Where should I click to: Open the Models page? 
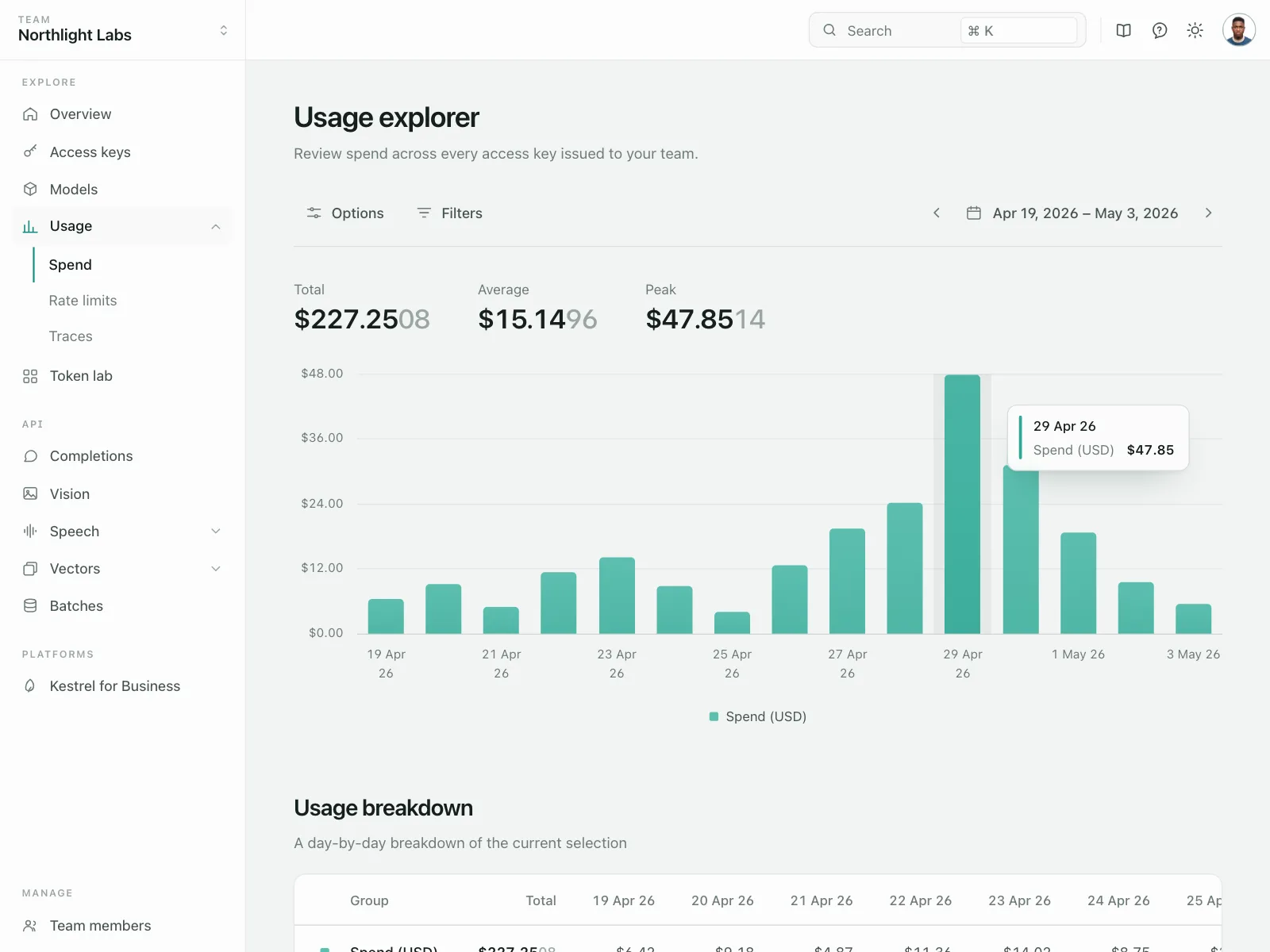pos(123,189)
